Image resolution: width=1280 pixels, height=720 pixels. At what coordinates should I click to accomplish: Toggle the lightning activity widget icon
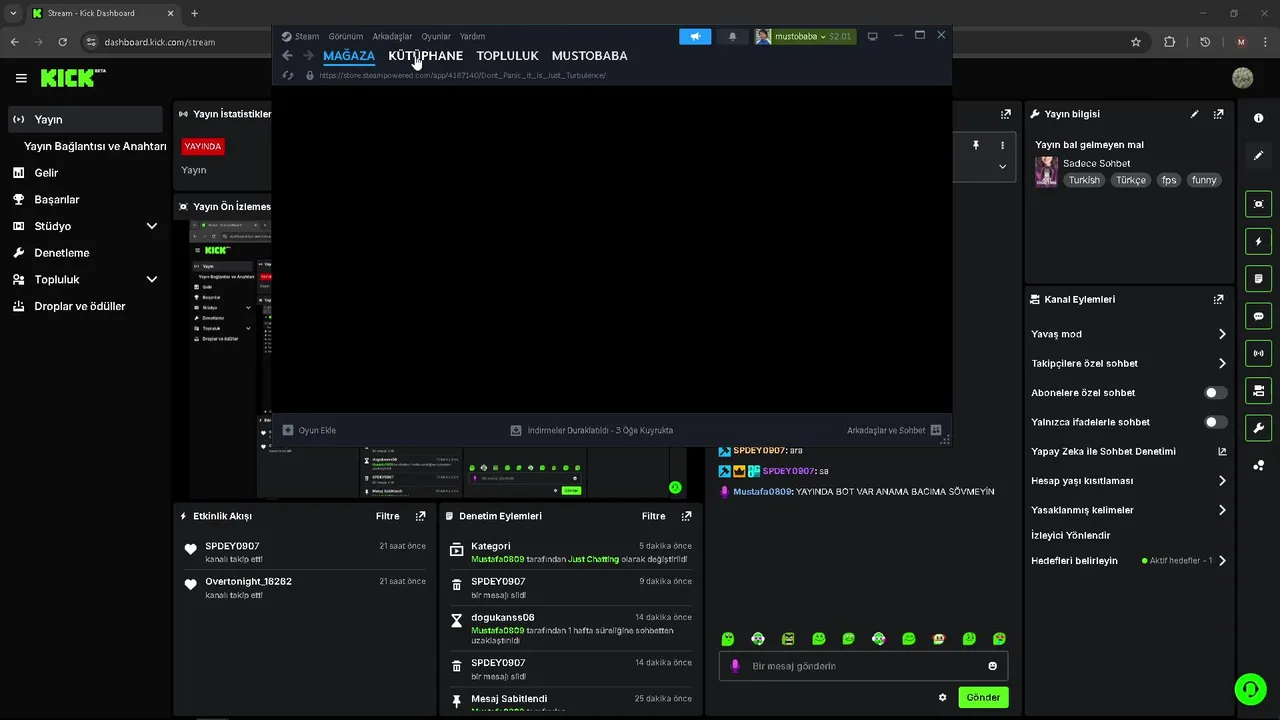point(1258,241)
